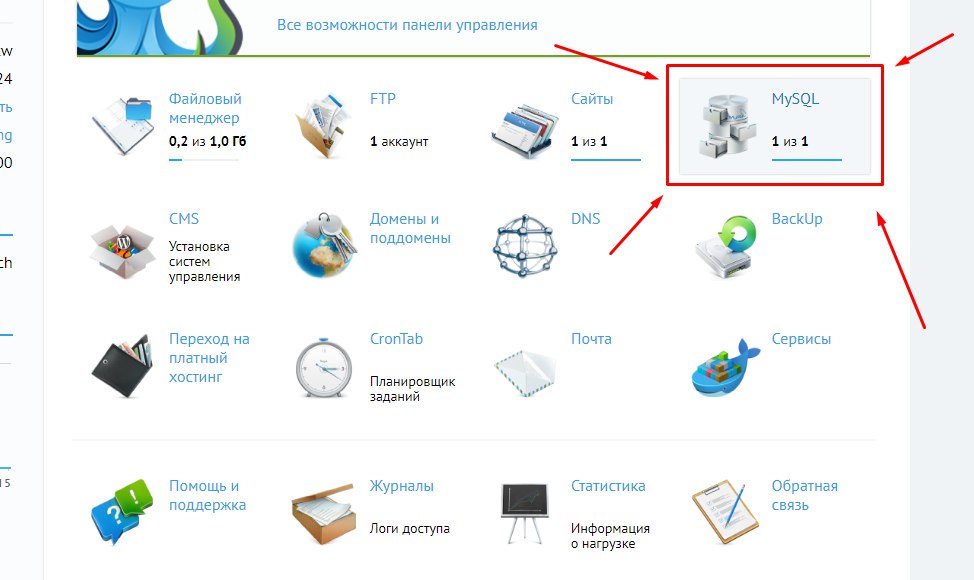This screenshot has height=580, width=974.
Task: Click the file manager disk usage progress bar
Action: click(204, 160)
